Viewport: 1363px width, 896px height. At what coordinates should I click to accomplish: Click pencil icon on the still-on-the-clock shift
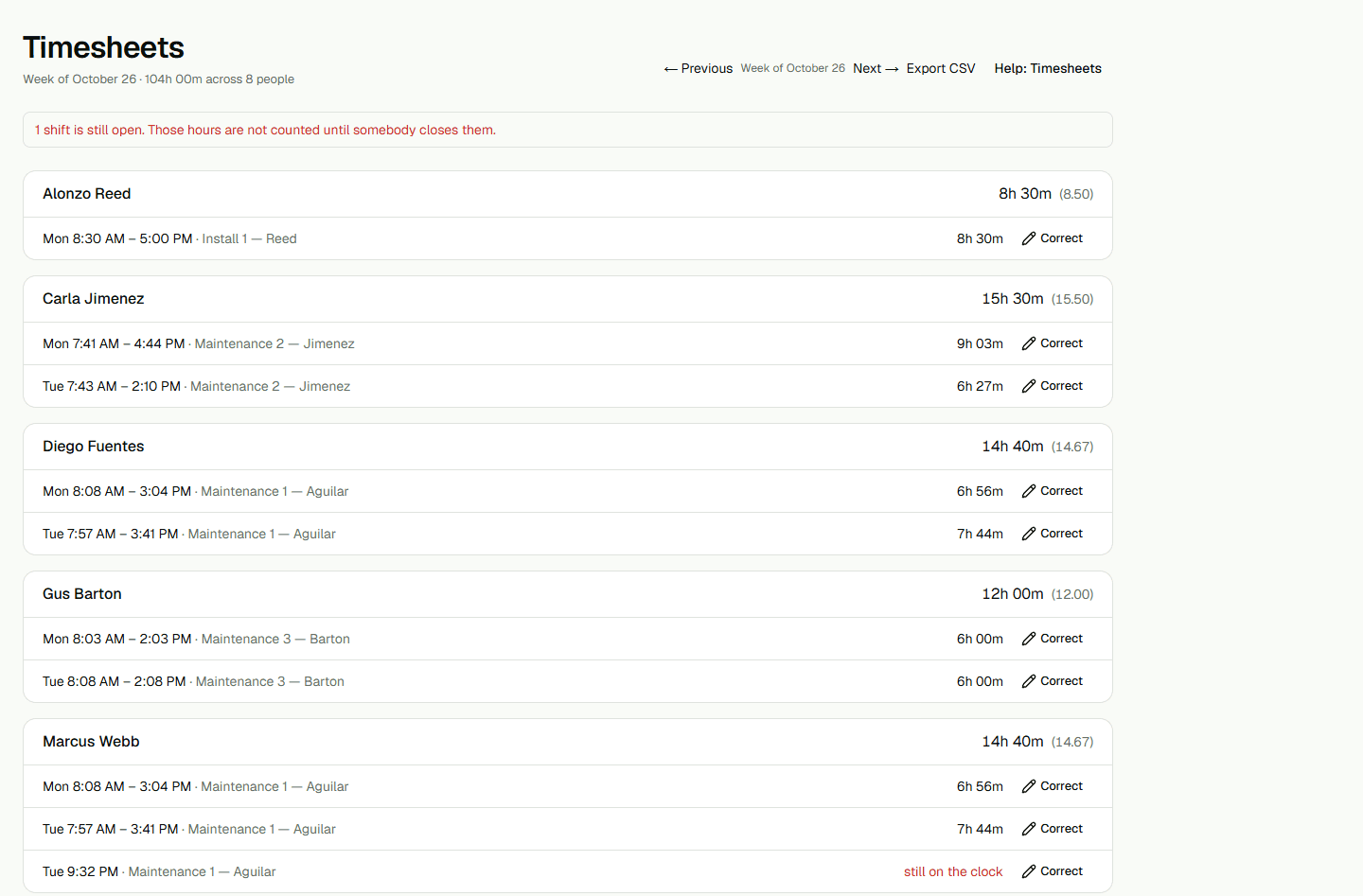pyautogui.click(x=1029, y=871)
